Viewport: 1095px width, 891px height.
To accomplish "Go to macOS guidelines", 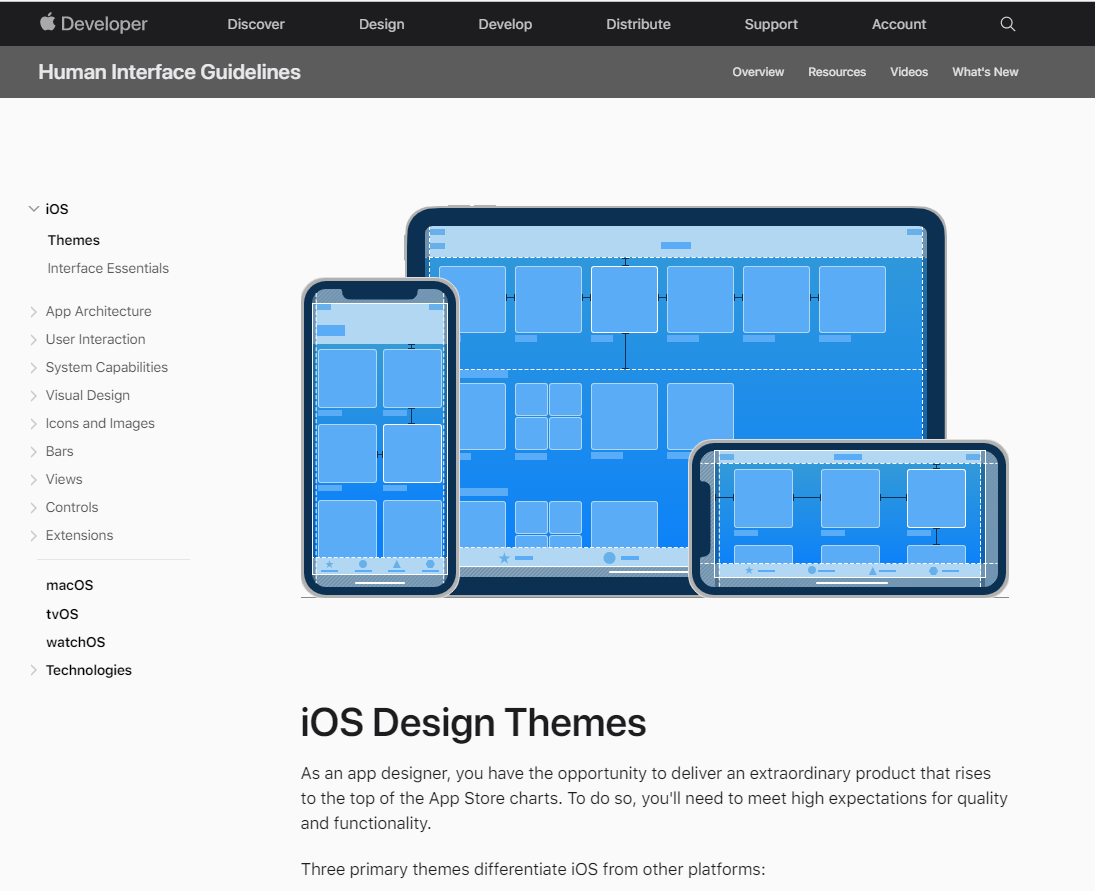I will click(x=69, y=585).
